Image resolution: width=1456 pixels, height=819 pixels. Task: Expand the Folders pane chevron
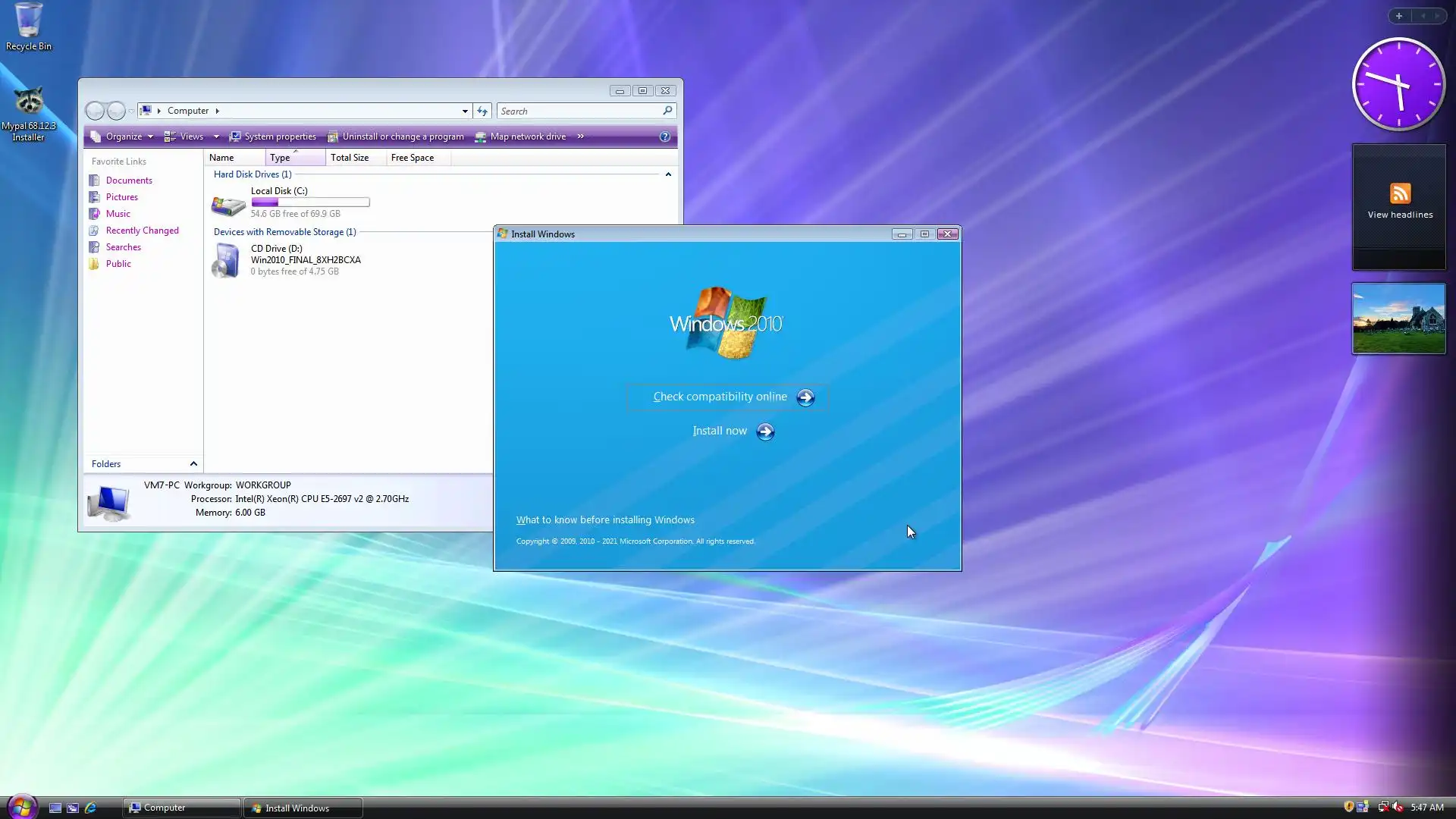(193, 464)
